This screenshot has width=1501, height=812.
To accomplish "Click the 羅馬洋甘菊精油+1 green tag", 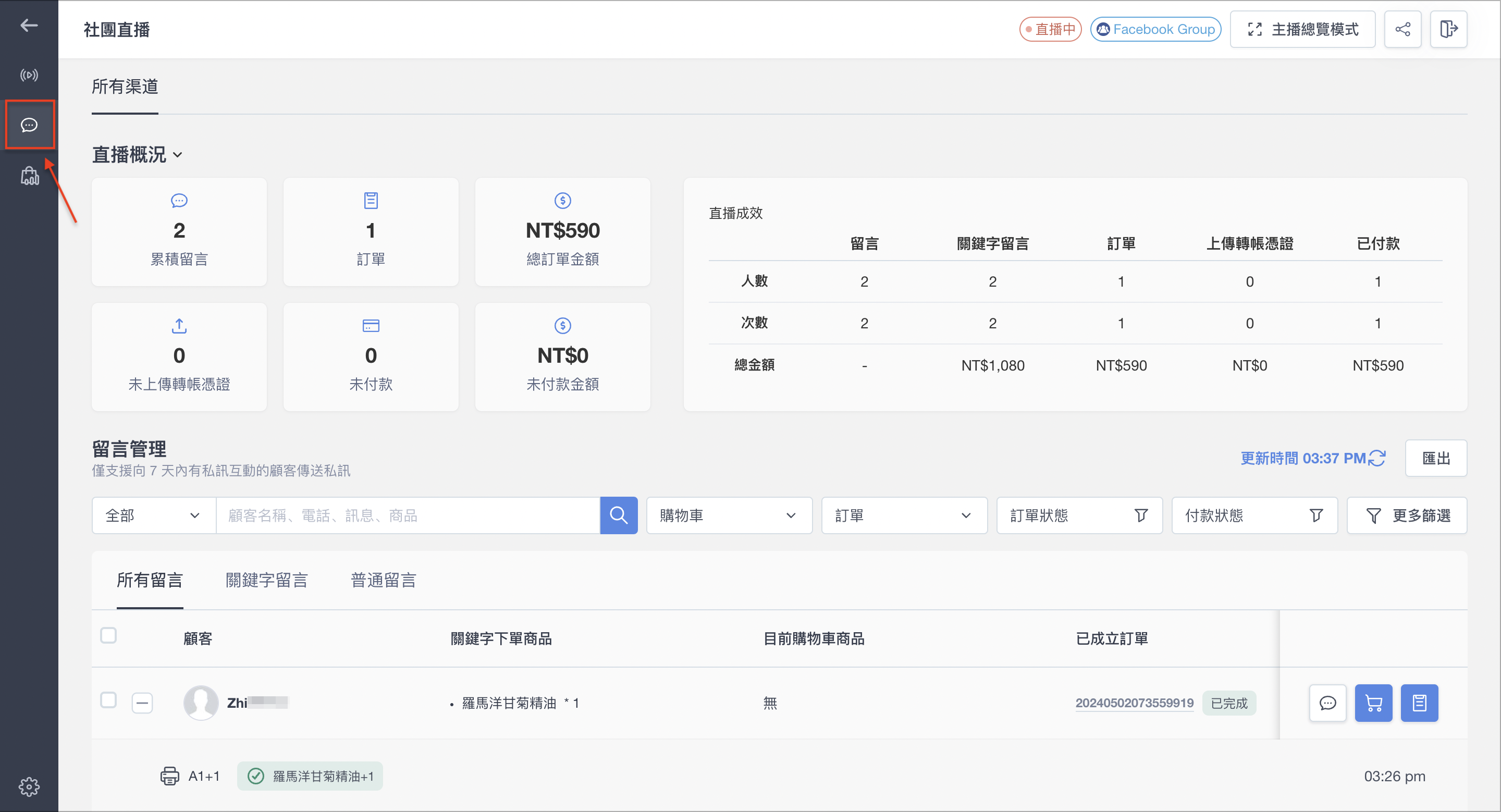I will coord(310,776).
